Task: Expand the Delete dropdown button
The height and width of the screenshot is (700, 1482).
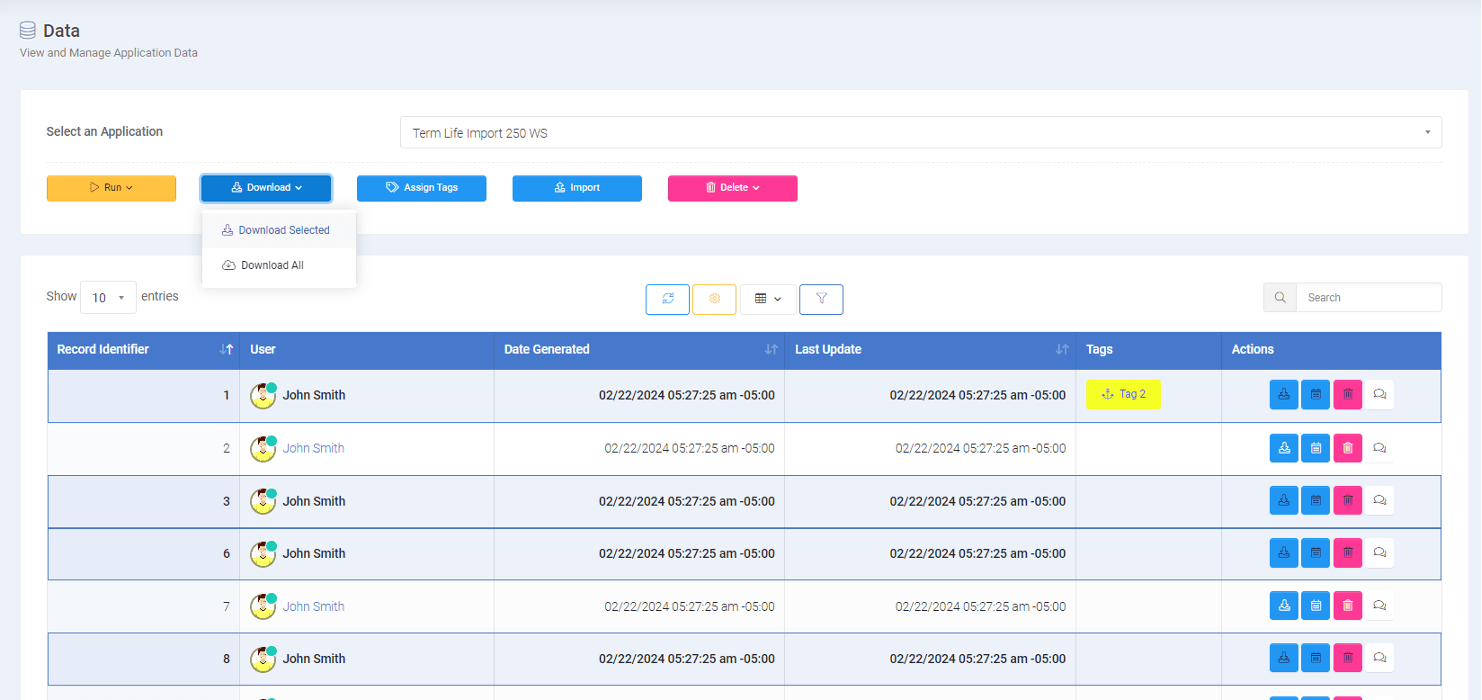Action: 733,188
